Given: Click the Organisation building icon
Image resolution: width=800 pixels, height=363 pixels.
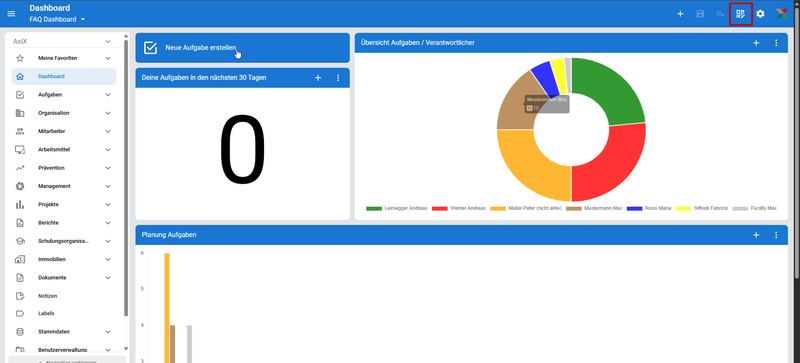Looking at the screenshot, I should [x=20, y=113].
